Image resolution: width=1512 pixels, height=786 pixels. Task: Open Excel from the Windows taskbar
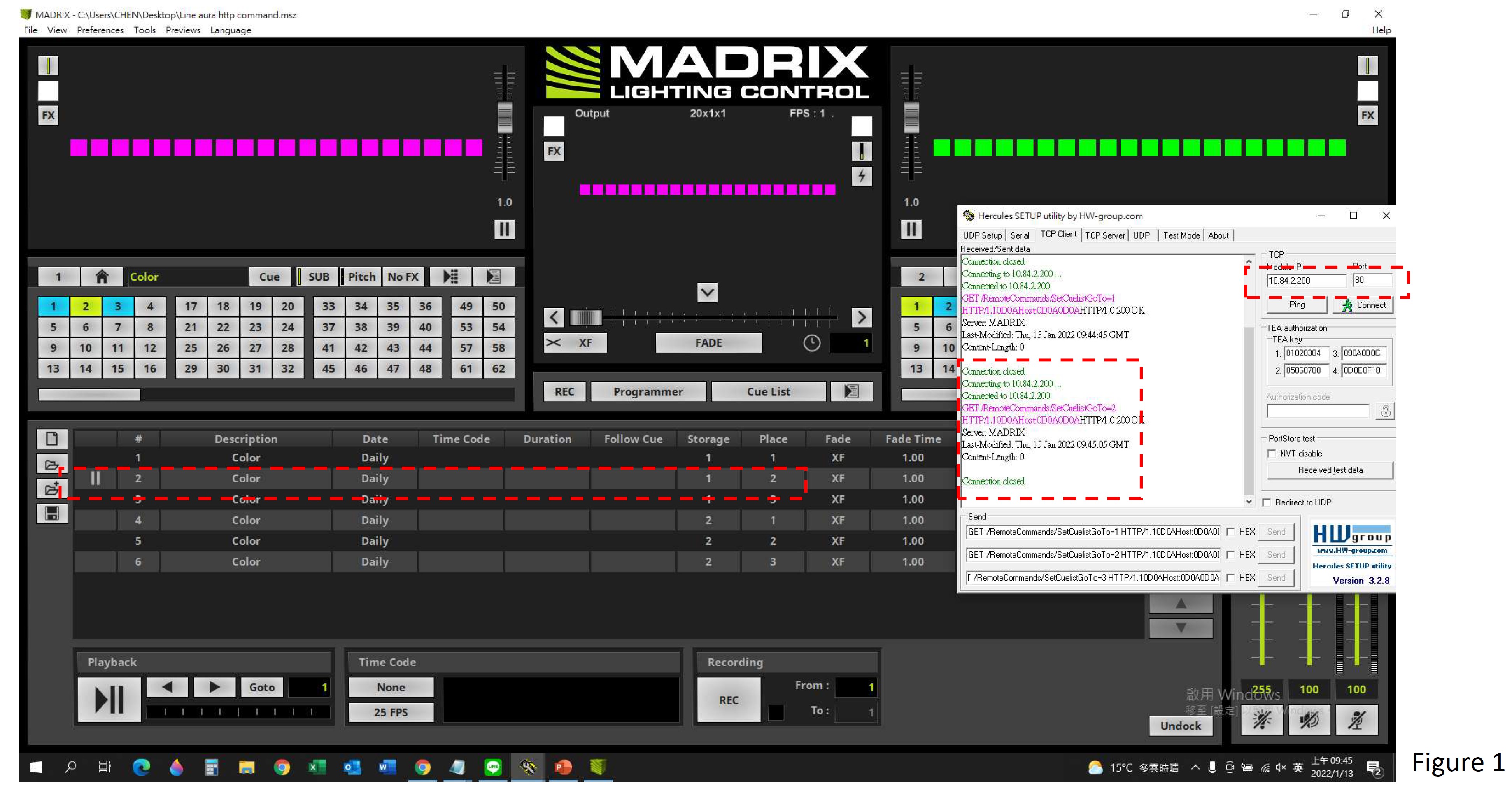point(317,767)
